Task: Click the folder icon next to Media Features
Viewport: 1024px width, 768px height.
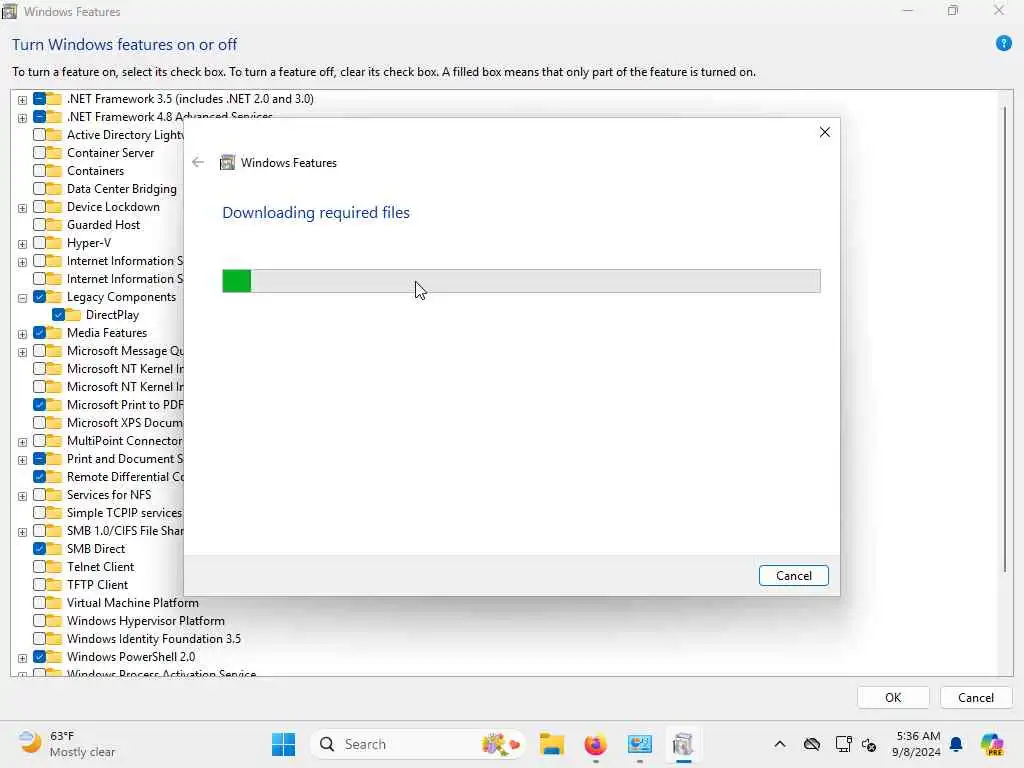Action: 54,332
